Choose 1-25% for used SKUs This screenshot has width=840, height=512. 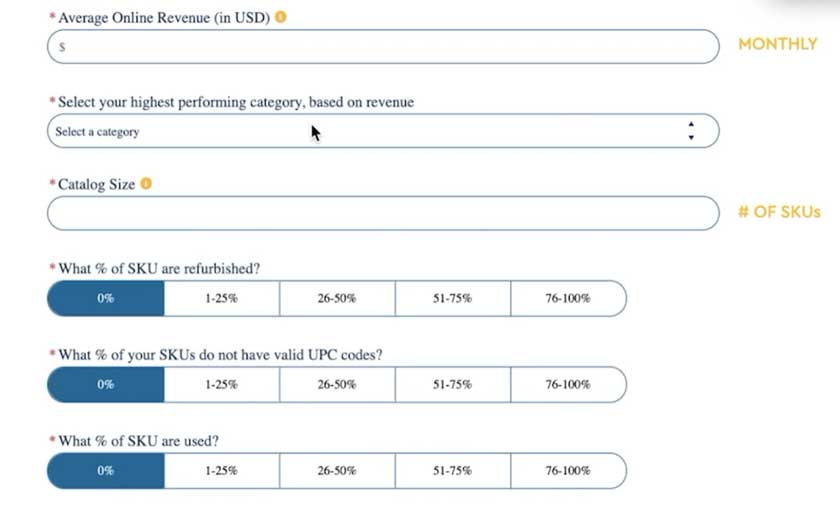[x=221, y=470]
